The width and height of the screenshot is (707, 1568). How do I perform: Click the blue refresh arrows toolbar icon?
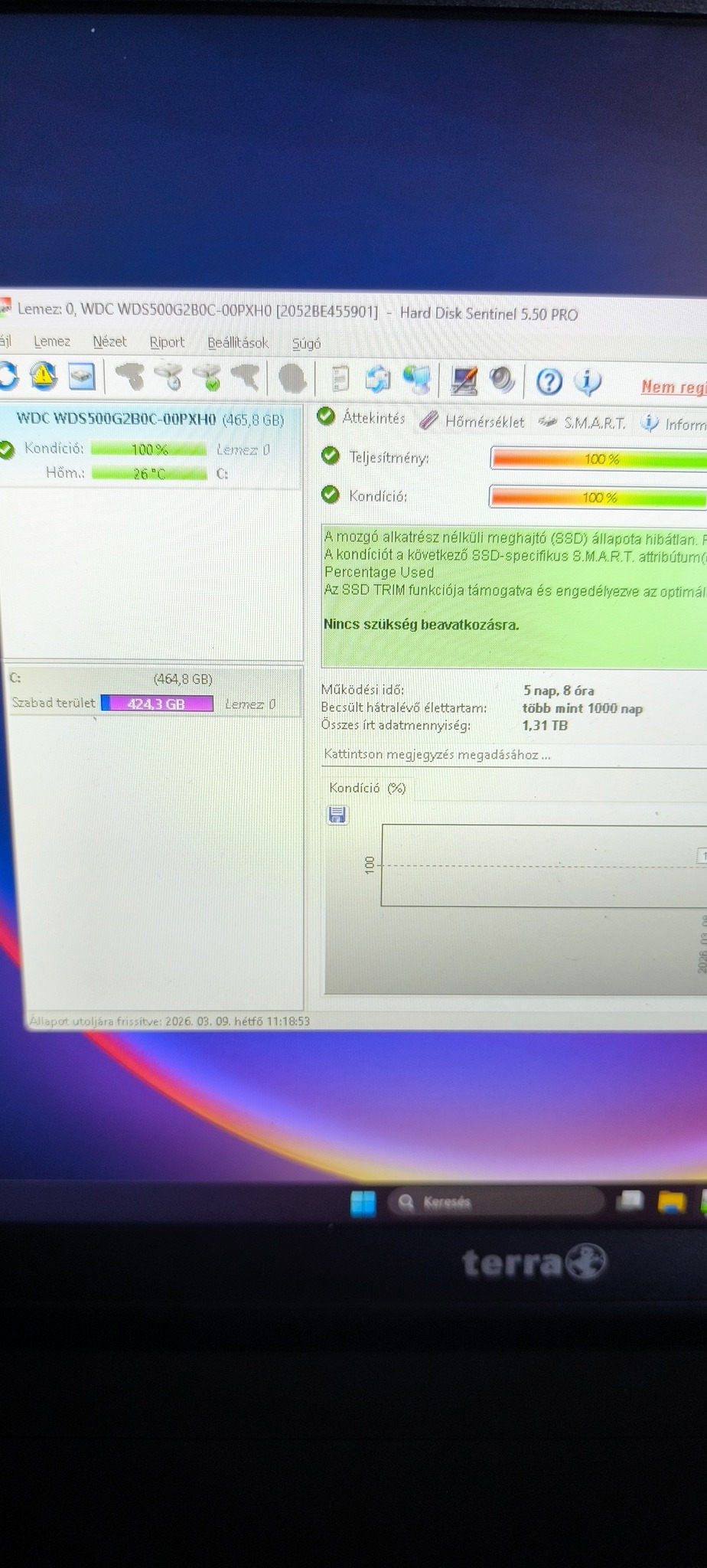378,378
